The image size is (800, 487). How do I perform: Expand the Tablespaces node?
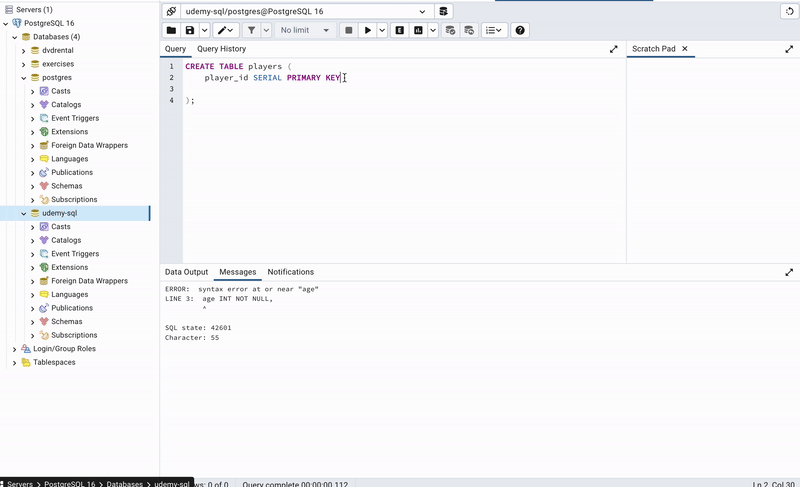[14, 363]
